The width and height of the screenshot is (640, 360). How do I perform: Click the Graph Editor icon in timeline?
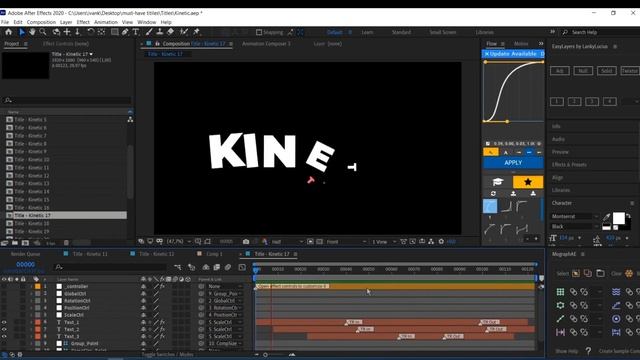tap(242, 267)
